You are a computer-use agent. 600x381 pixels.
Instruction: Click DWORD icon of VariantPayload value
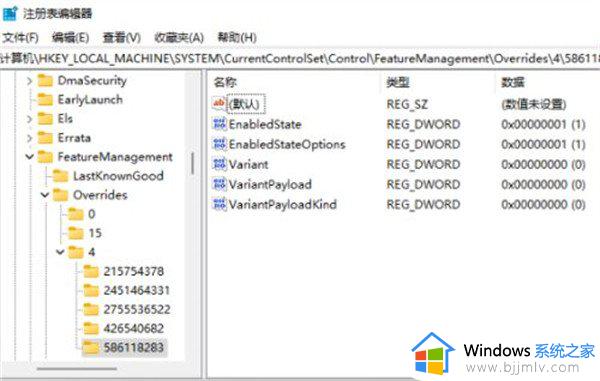[219, 184]
